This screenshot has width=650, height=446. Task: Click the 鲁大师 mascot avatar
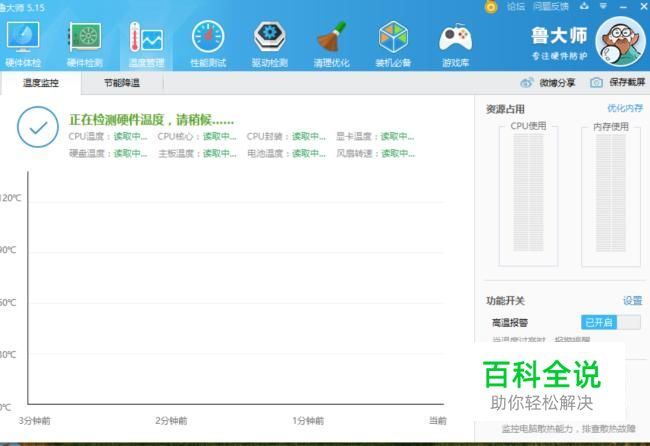point(620,41)
